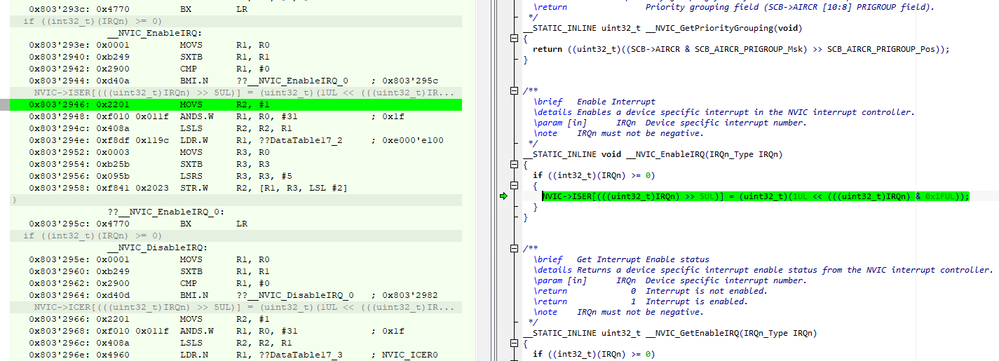
Task: Select the MOVS R1, R0 line at 0x803'293e
Action: coord(236,46)
